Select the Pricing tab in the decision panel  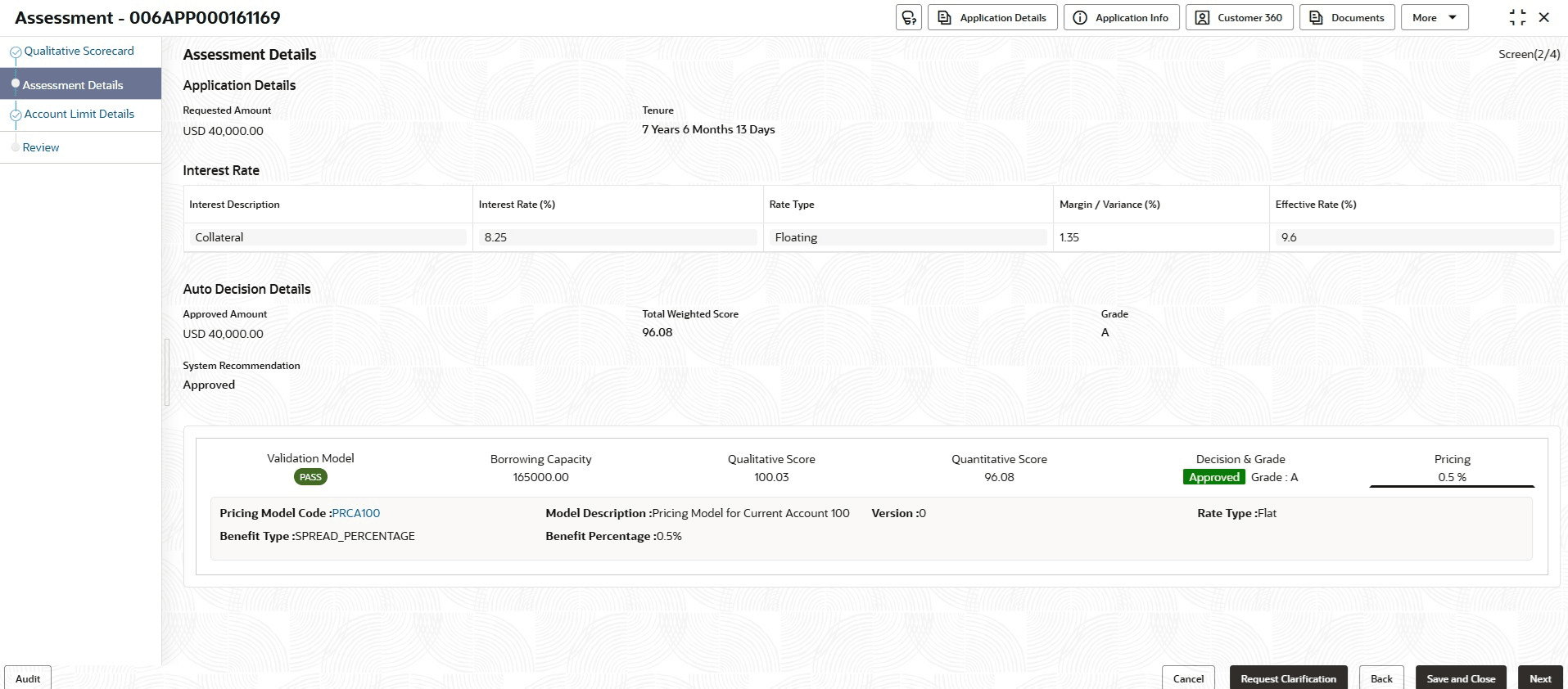pos(1452,468)
